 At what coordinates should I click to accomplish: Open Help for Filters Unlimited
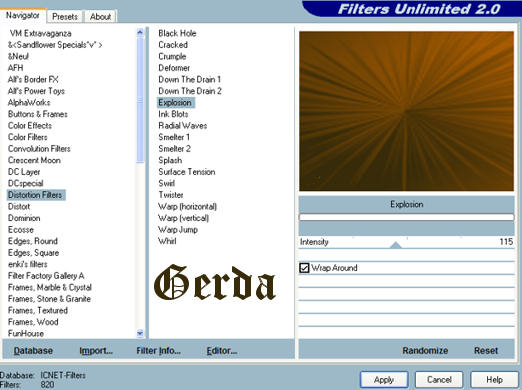tap(494, 380)
